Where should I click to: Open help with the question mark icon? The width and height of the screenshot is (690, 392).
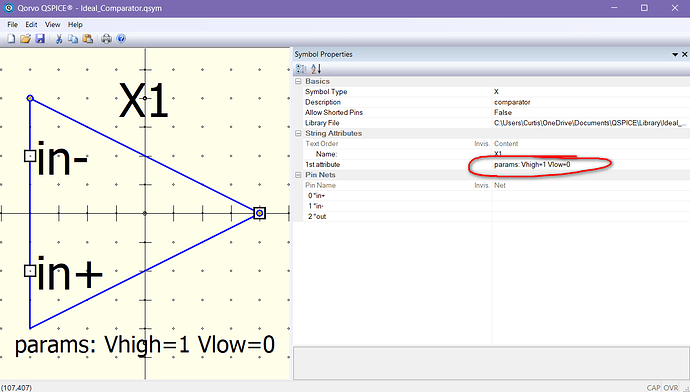(x=121, y=39)
